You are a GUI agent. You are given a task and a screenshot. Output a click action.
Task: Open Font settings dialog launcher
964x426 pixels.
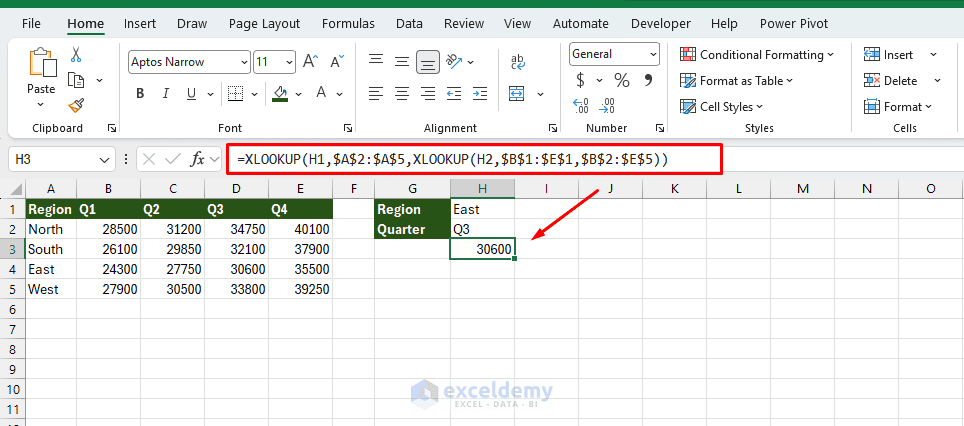click(x=348, y=128)
